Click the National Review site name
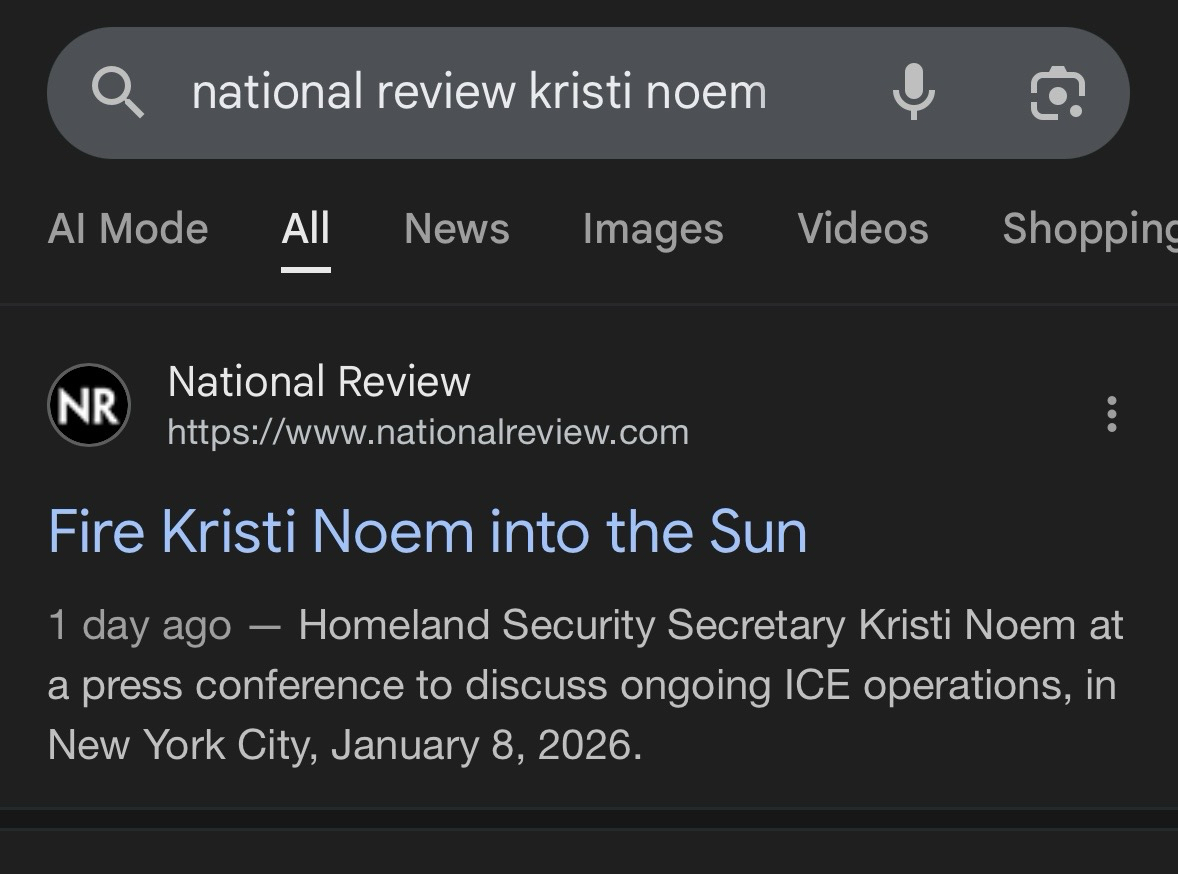The width and height of the screenshot is (1178, 874). 319,382
